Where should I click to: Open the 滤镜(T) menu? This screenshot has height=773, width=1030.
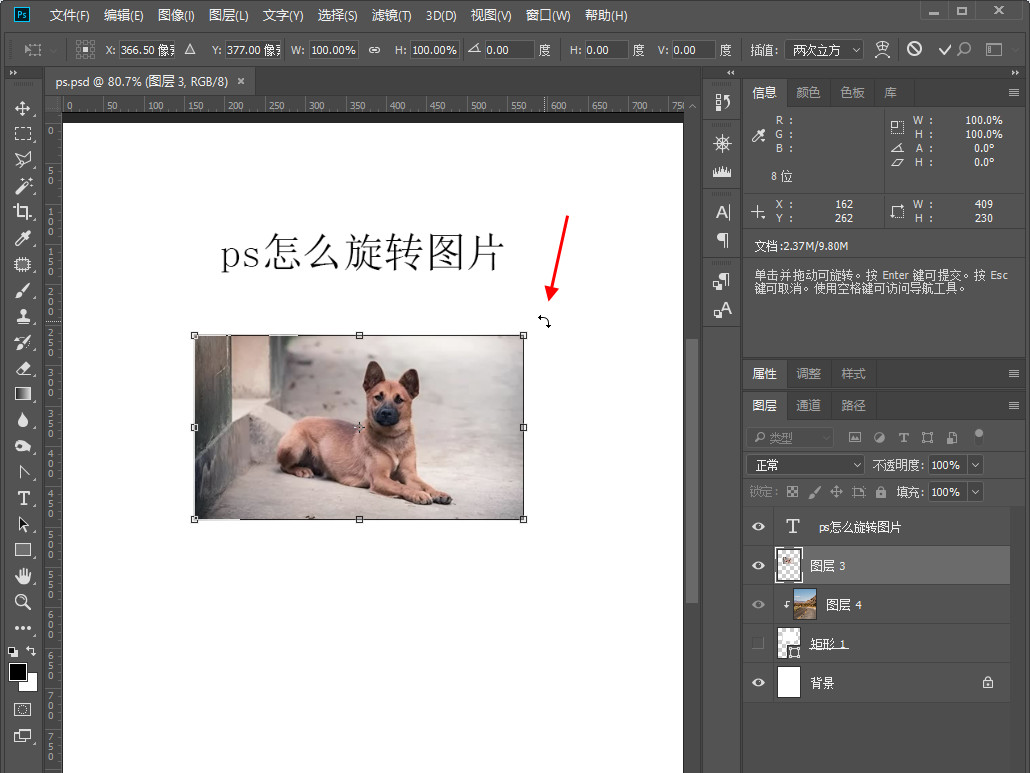[x=391, y=16]
